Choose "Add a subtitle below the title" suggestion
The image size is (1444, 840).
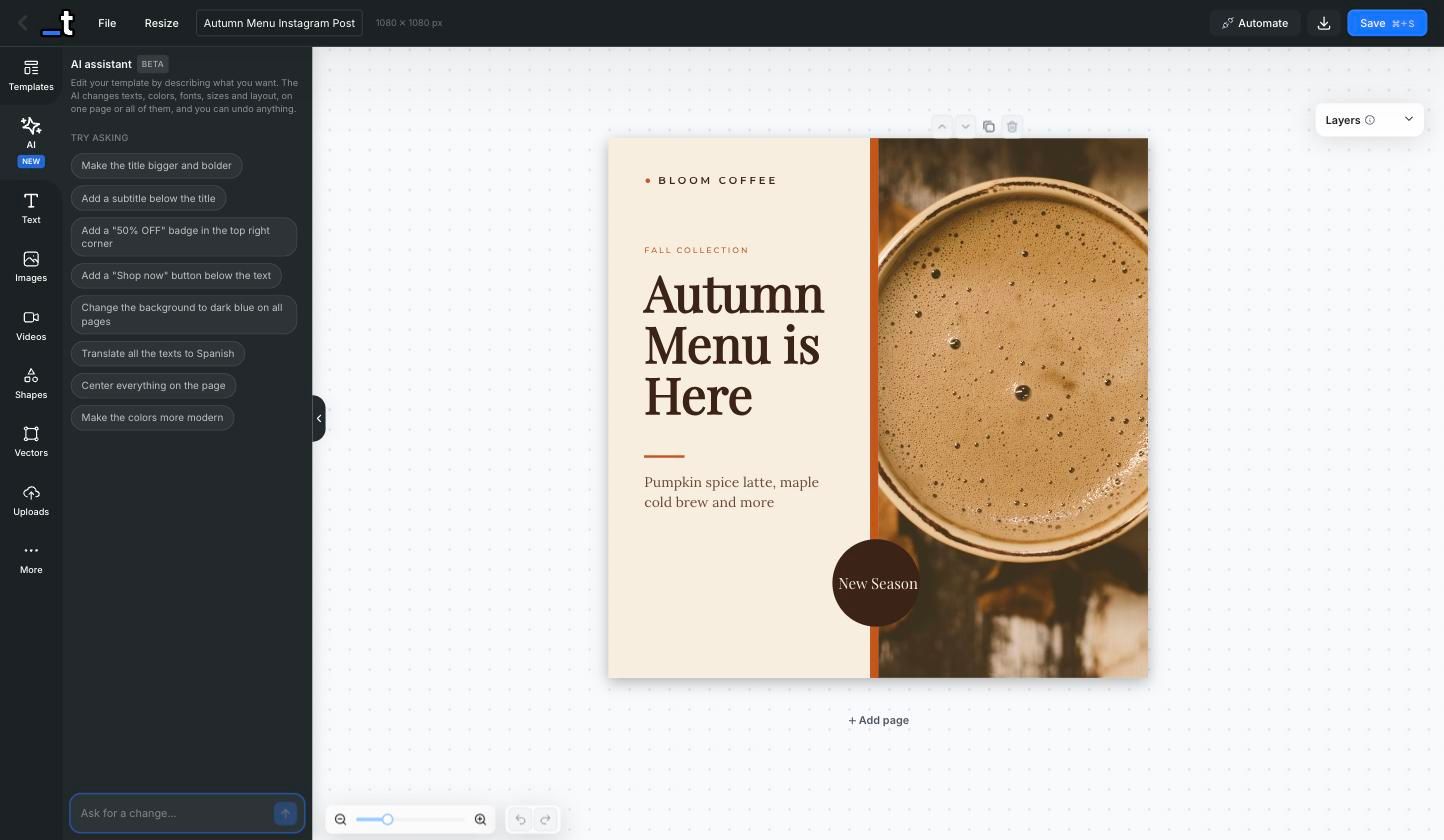pos(148,198)
